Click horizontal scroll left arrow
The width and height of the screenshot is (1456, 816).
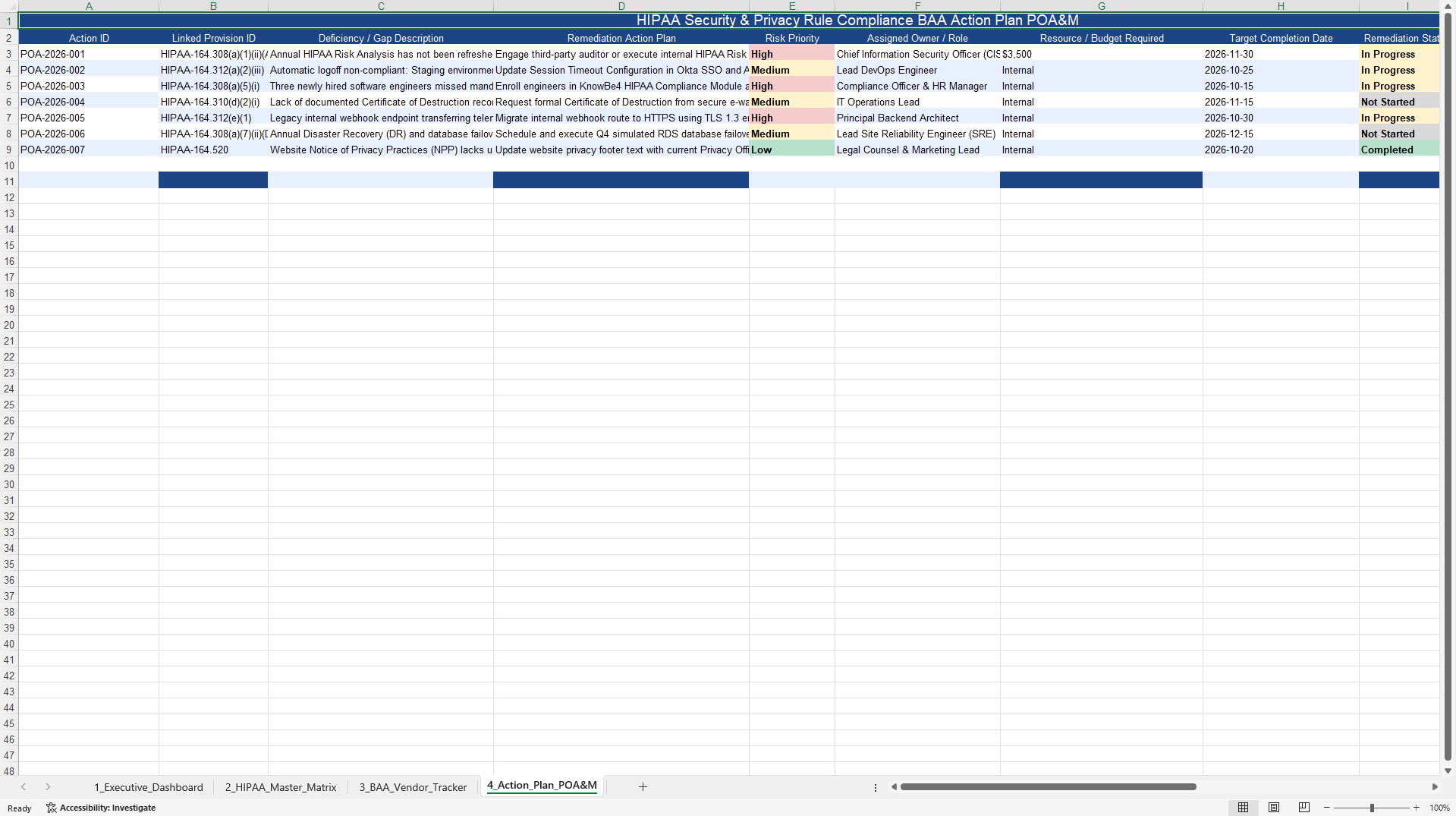point(894,787)
